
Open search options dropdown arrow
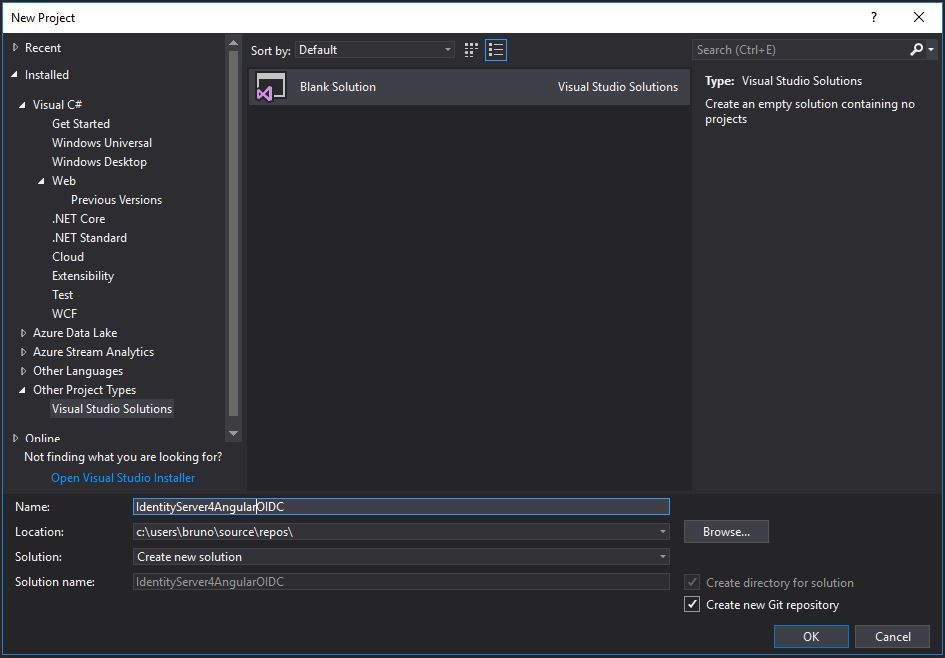click(931, 50)
